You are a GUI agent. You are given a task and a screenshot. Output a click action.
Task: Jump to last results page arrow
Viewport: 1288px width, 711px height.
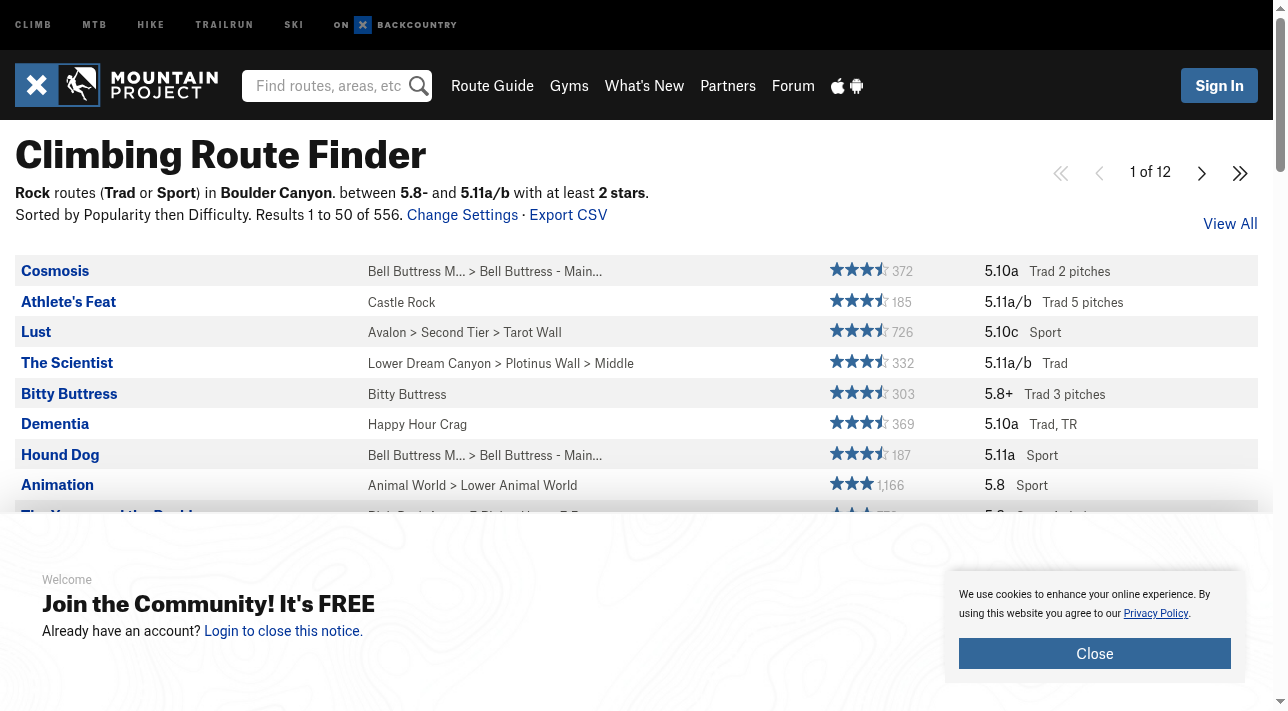coord(1240,173)
